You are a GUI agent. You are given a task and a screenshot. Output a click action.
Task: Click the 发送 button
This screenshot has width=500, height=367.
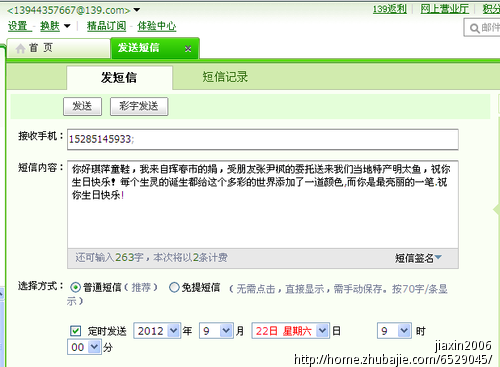82,106
